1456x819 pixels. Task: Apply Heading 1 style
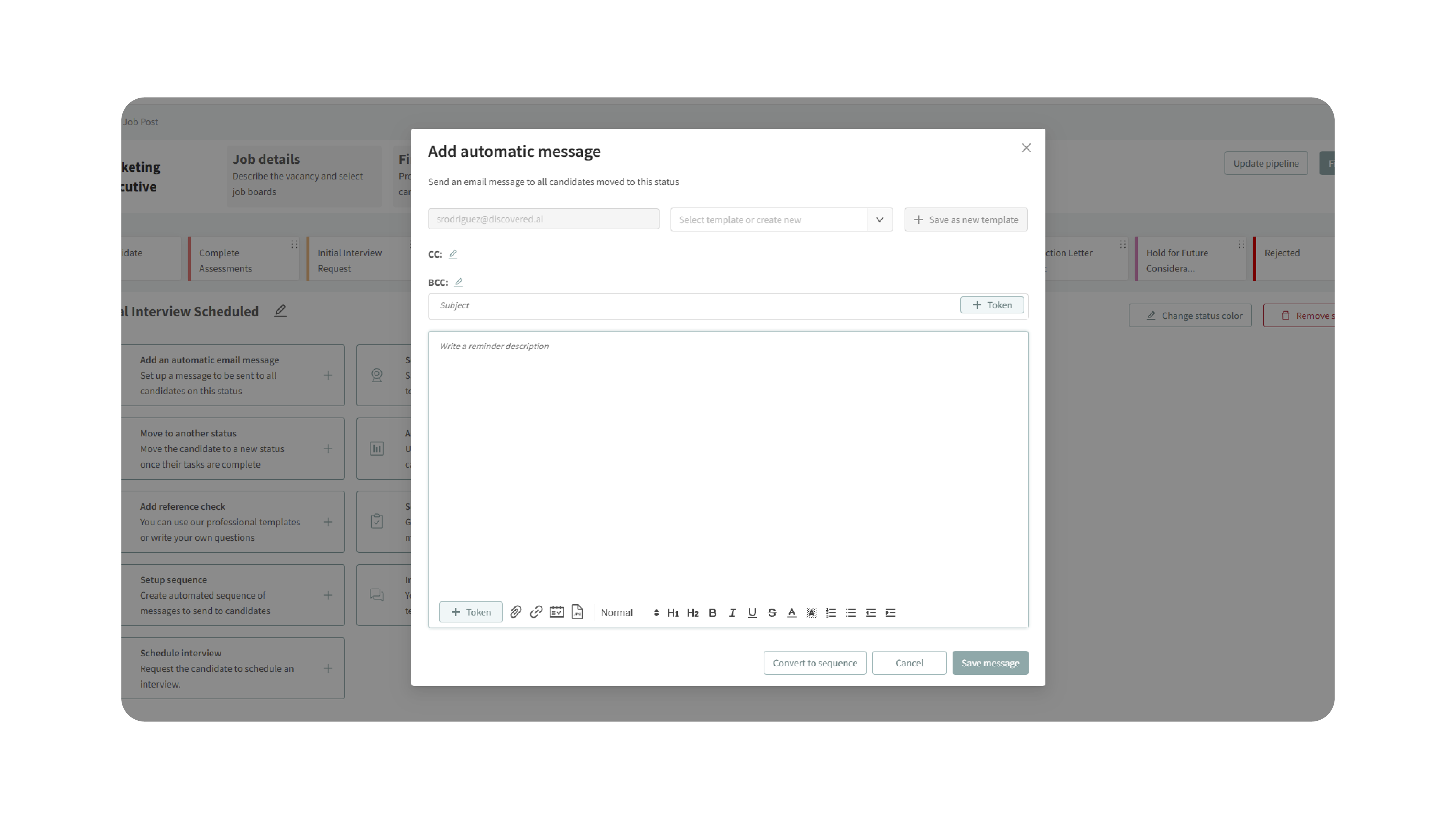point(673,613)
